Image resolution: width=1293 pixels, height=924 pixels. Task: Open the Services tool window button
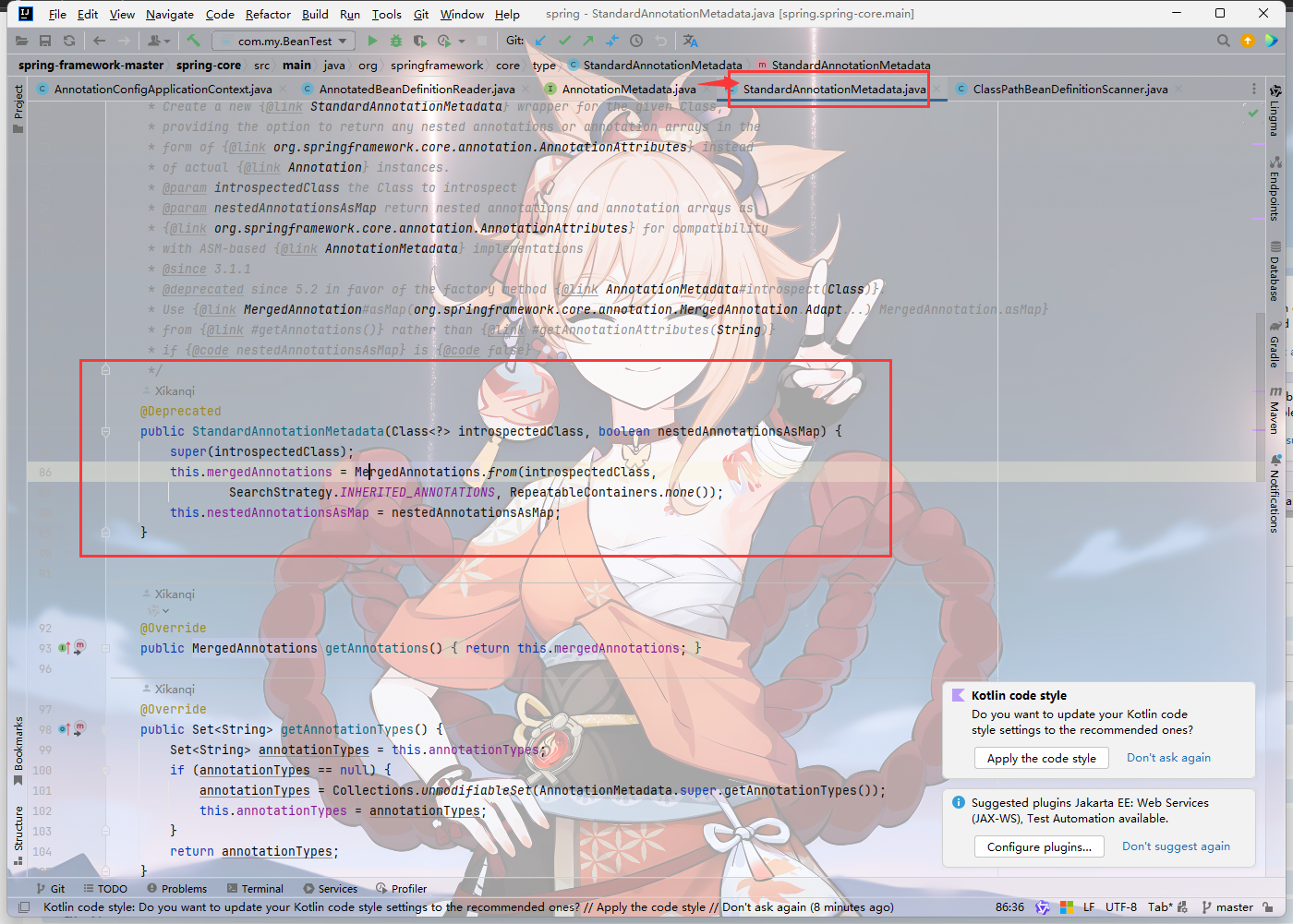[331, 889]
